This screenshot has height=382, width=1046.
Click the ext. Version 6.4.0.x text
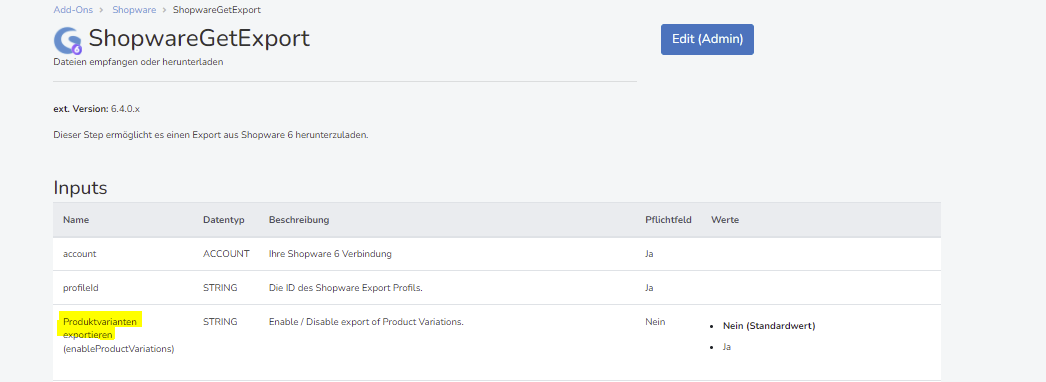(96, 108)
